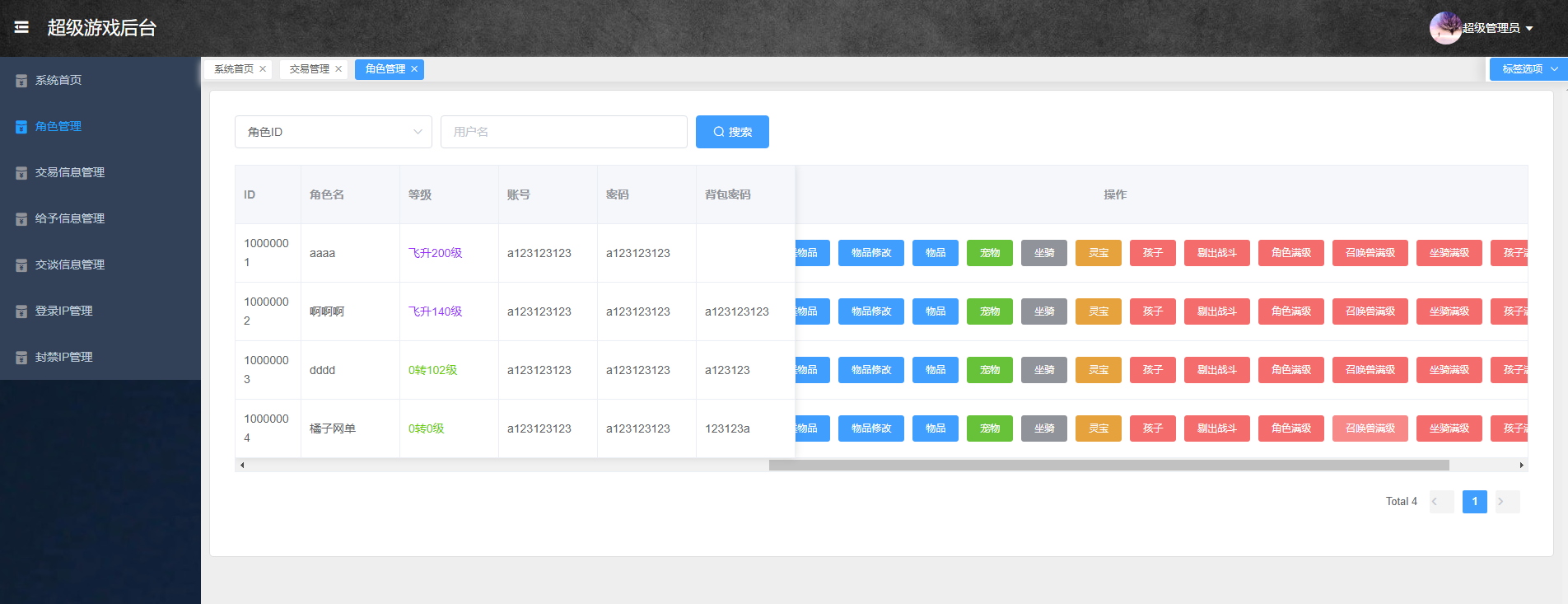This screenshot has width=1568, height=604.
Task: Click 踢出战斗 button for role dddd
Action: click(x=1216, y=370)
